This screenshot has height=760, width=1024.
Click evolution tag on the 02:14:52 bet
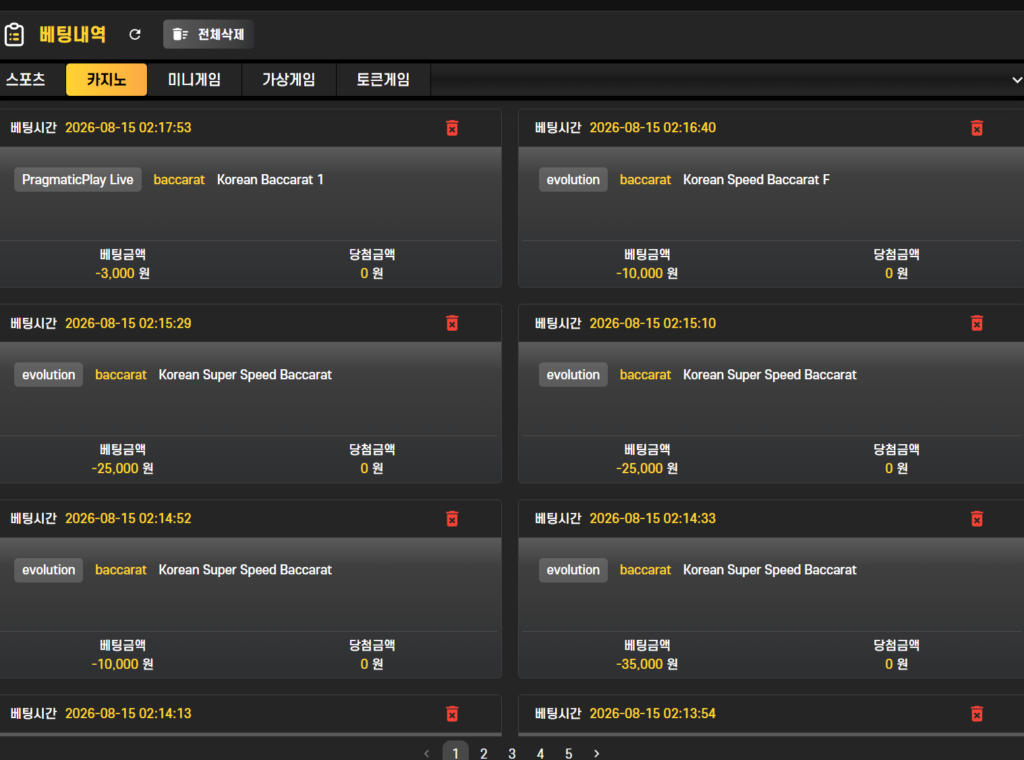[48, 570]
